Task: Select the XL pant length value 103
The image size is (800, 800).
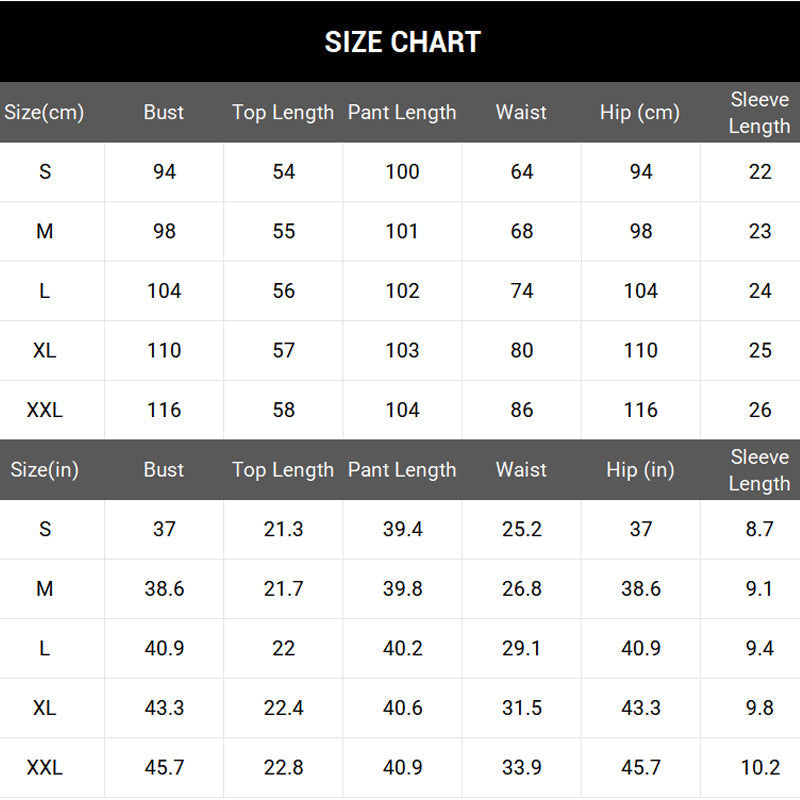Action: point(403,351)
